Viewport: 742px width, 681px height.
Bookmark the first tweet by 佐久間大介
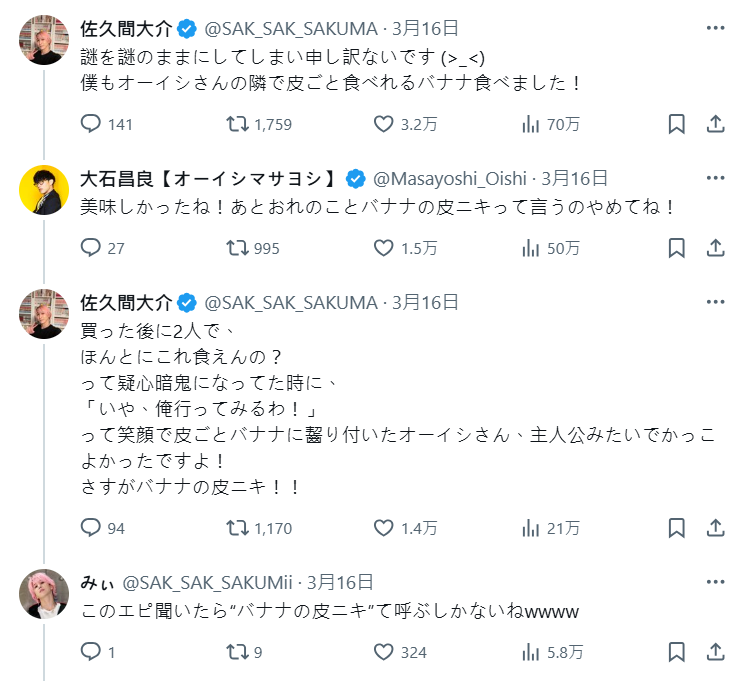tap(676, 124)
